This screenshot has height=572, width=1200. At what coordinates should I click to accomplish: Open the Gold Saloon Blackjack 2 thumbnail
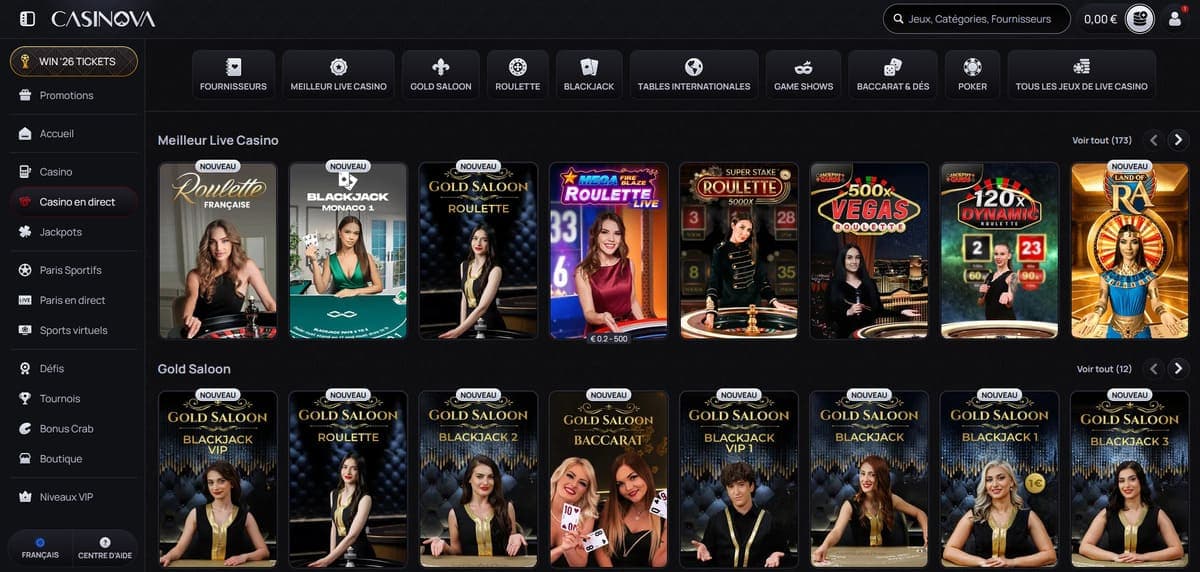478,479
